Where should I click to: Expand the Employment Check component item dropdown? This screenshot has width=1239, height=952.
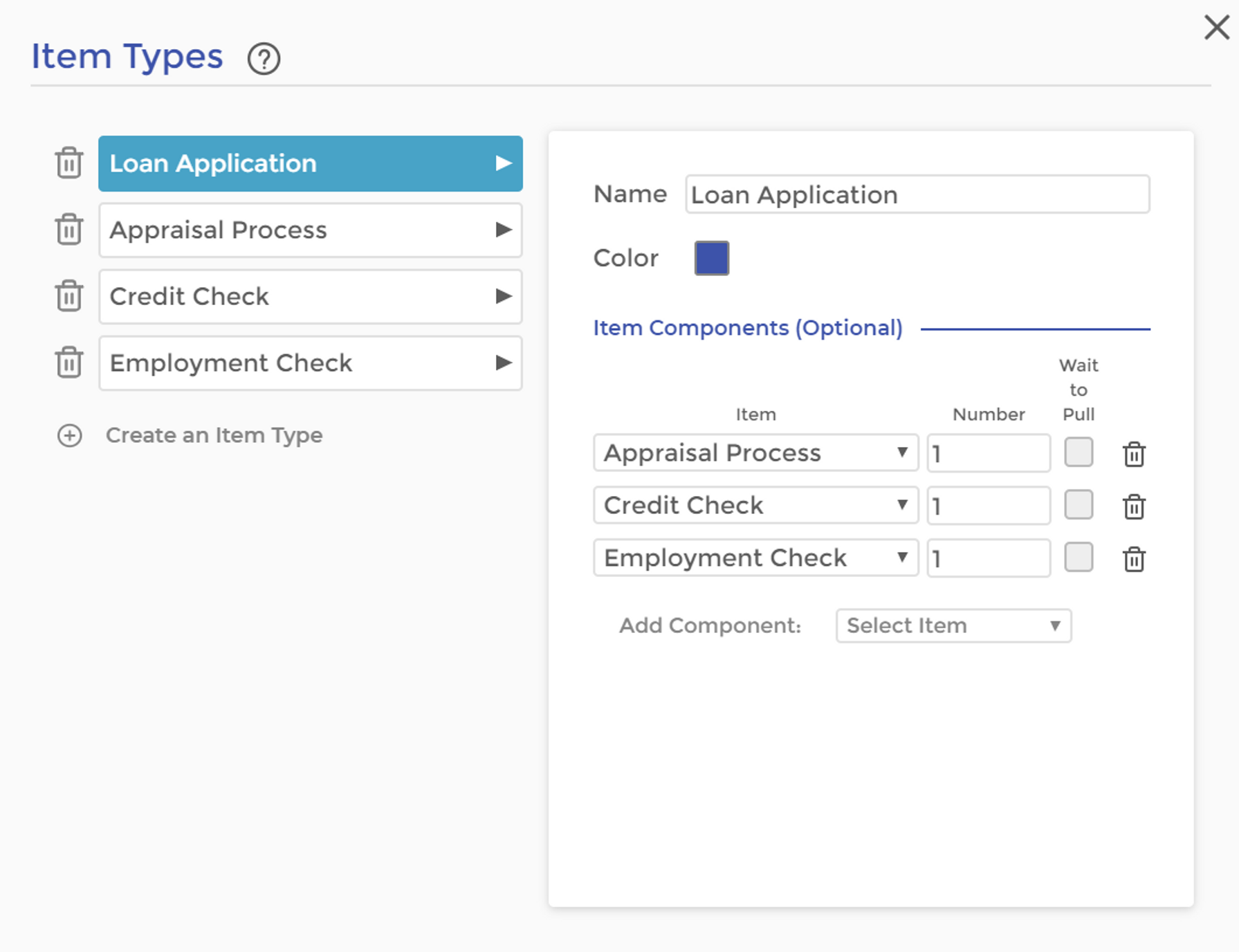tap(755, 558)
